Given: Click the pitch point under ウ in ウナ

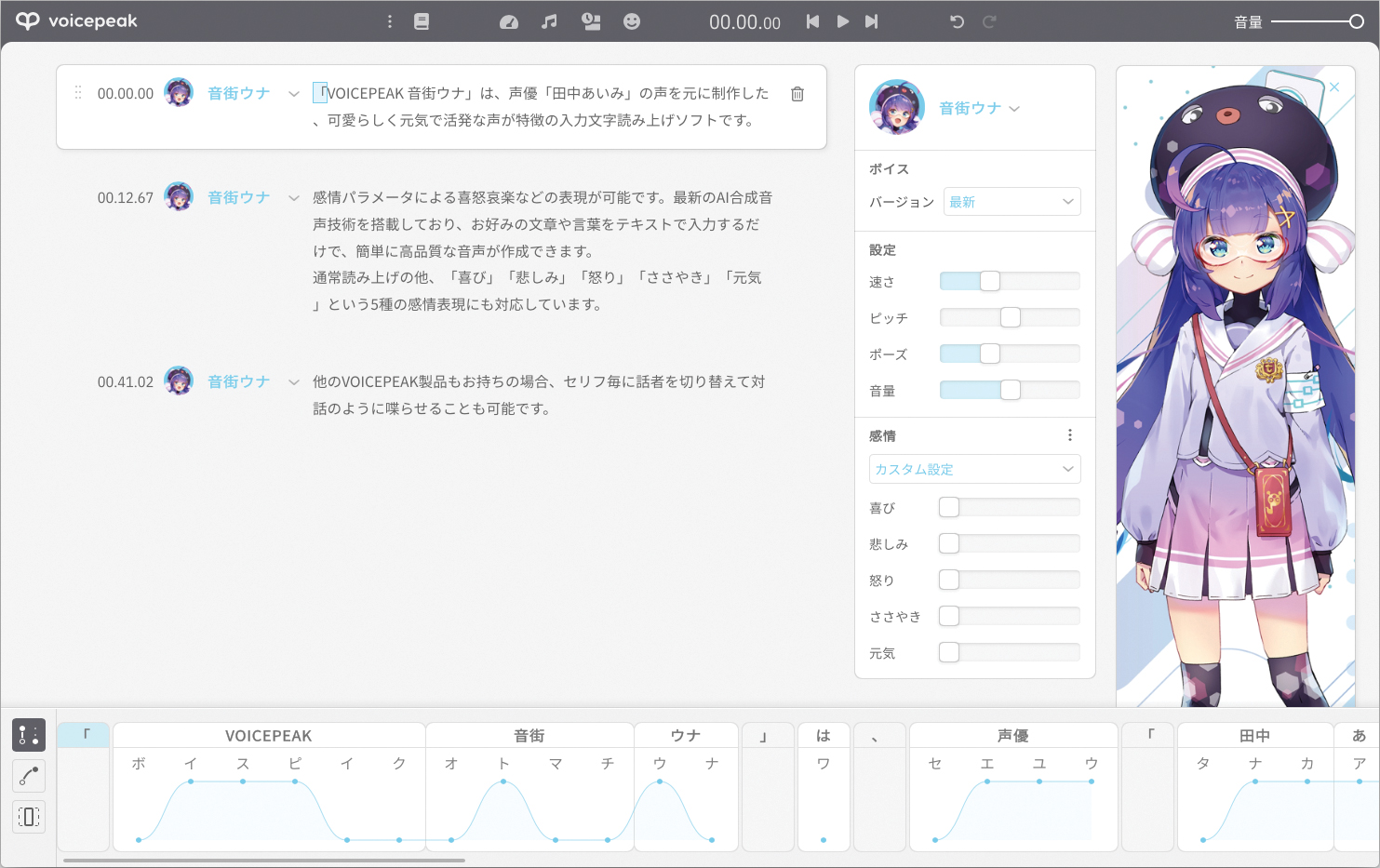Looking at the screenshot, I should (660, 781).
